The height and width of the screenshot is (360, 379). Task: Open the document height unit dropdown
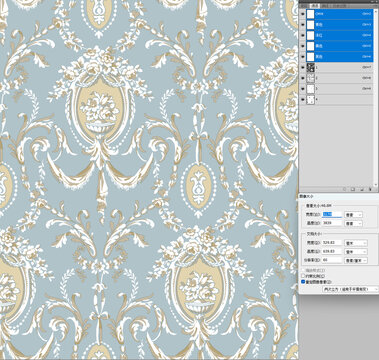coord(356,252)
